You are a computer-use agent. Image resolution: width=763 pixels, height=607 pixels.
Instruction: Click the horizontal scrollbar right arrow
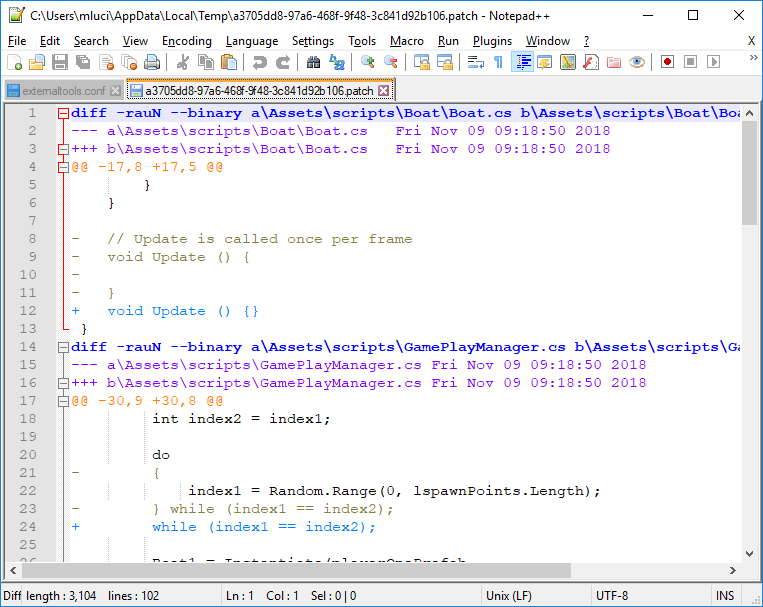click(733, 570)
